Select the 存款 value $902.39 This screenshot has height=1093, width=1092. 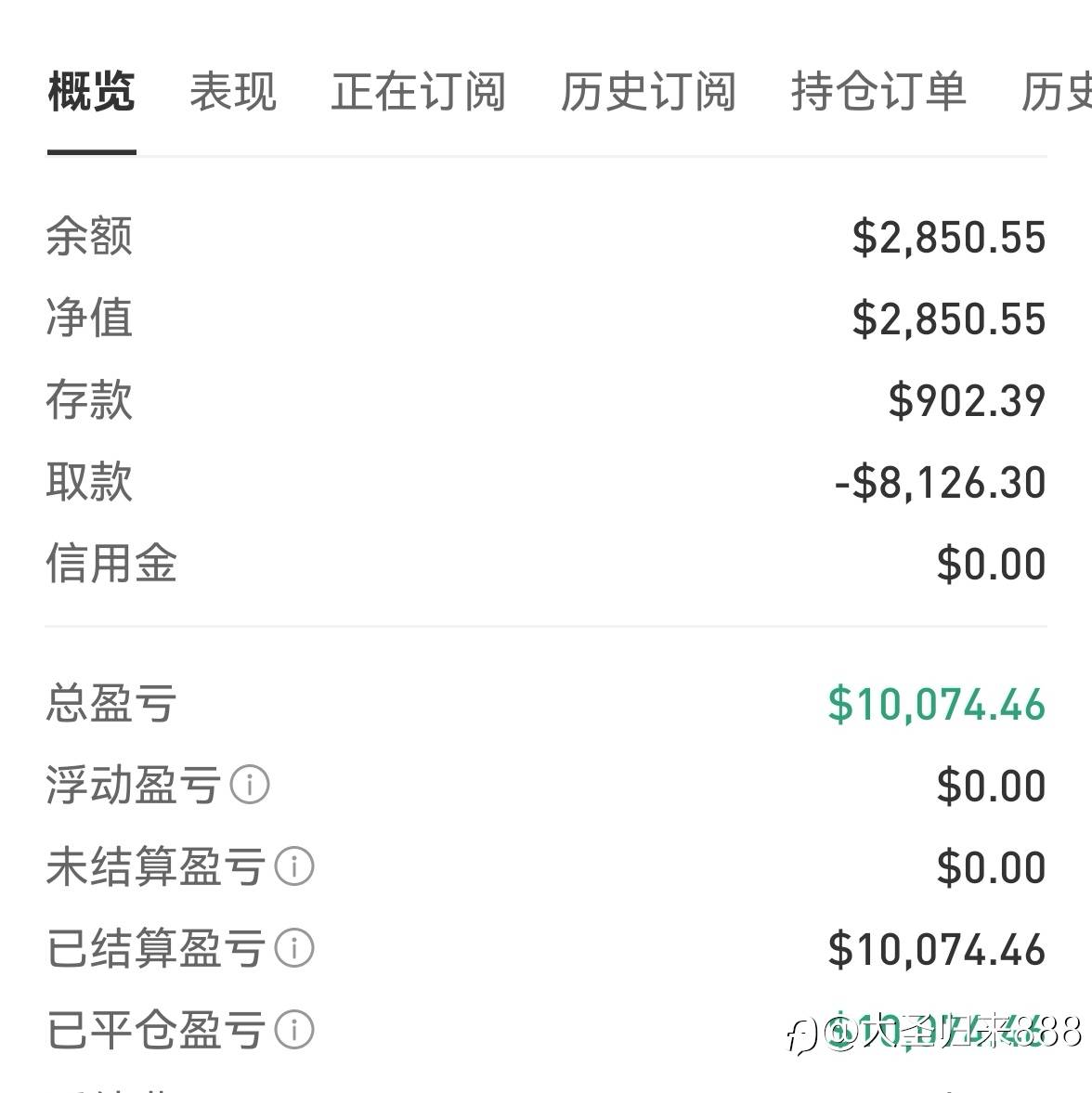[x=967, y=401]
